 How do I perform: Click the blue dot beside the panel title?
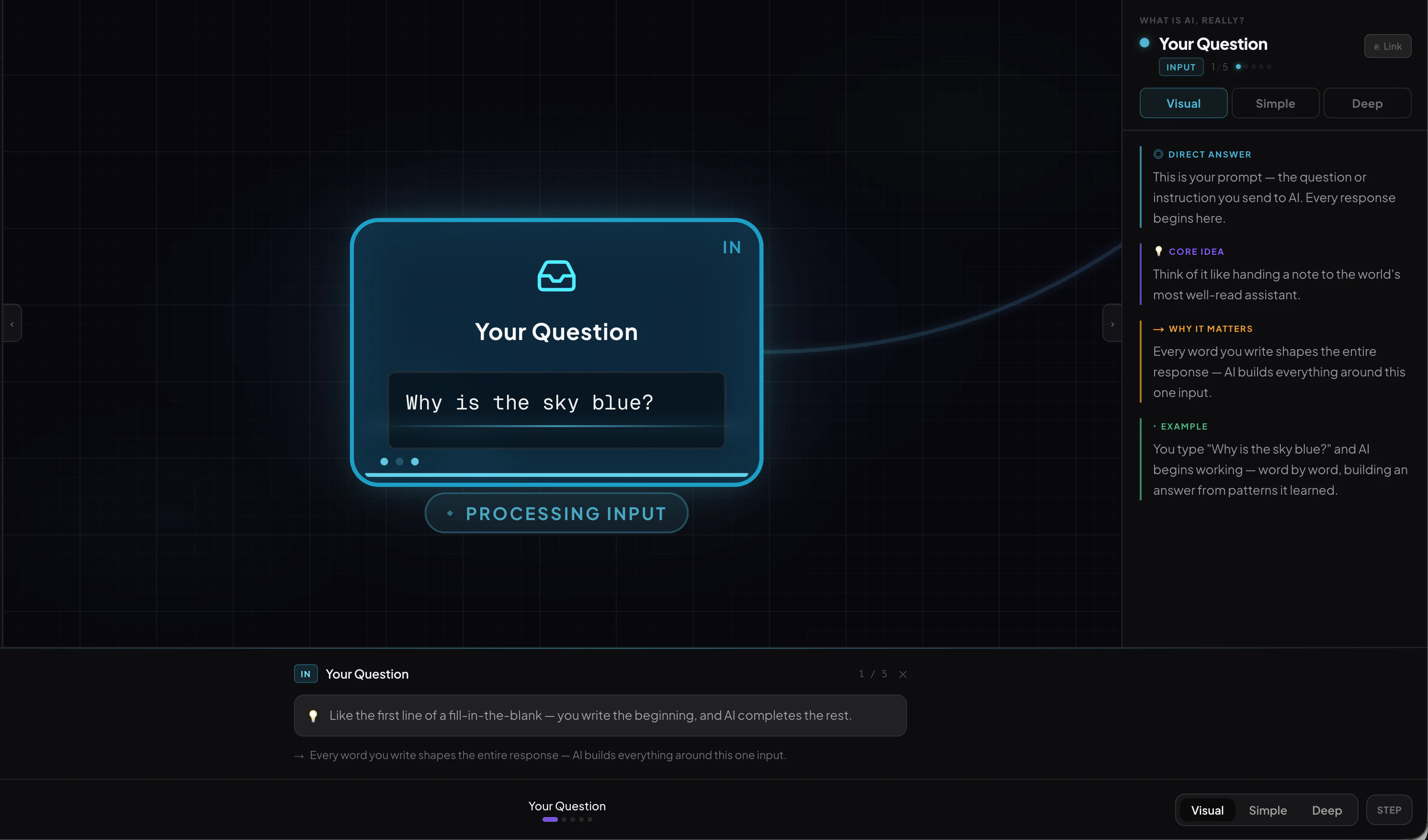(1144, 43)
